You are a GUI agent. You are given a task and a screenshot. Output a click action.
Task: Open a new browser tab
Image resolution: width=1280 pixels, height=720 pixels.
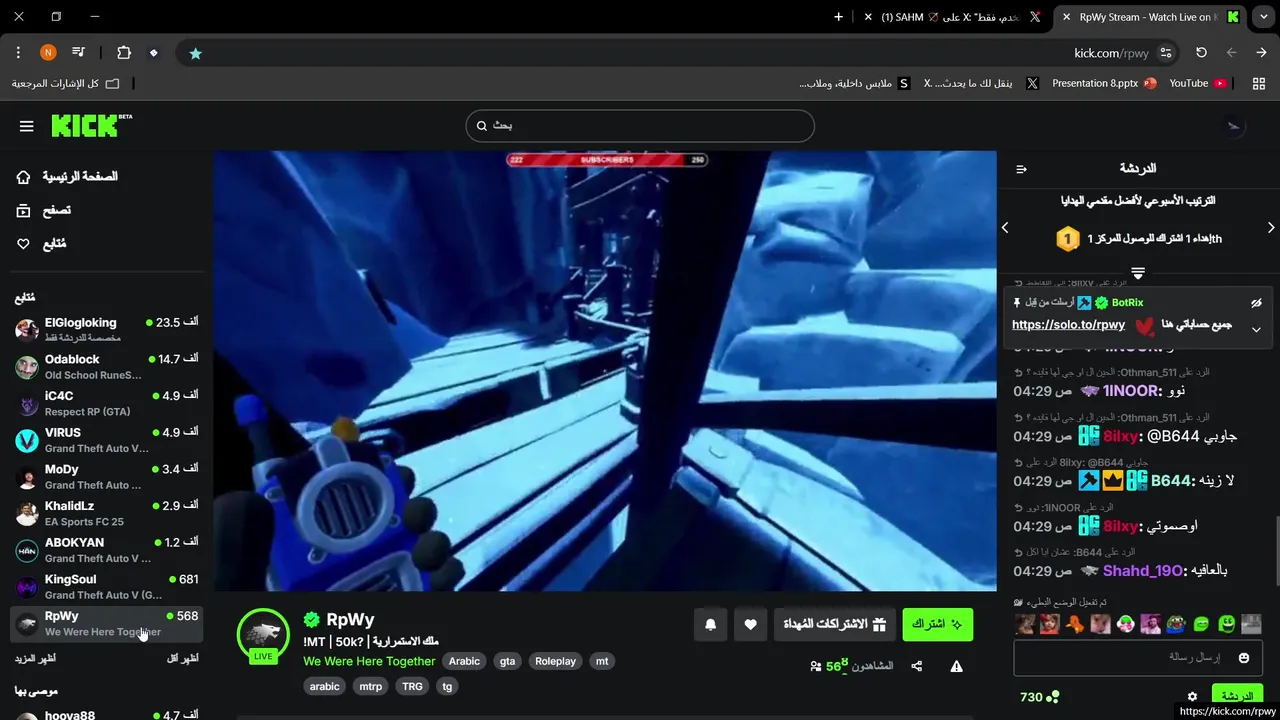(x=839, y=17)
